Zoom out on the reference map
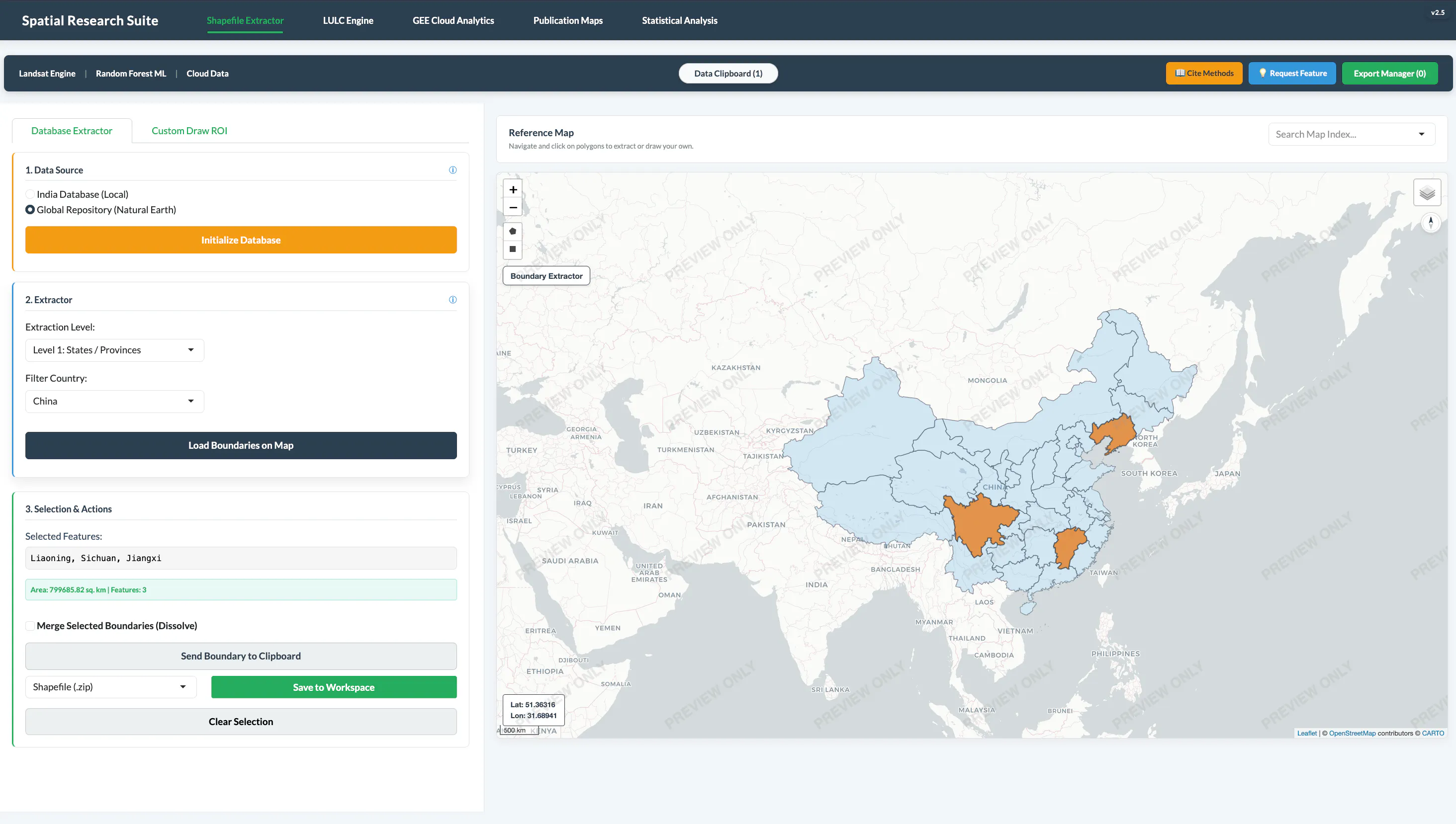This screenshot has height=824, width=1456. pos(513,208)
